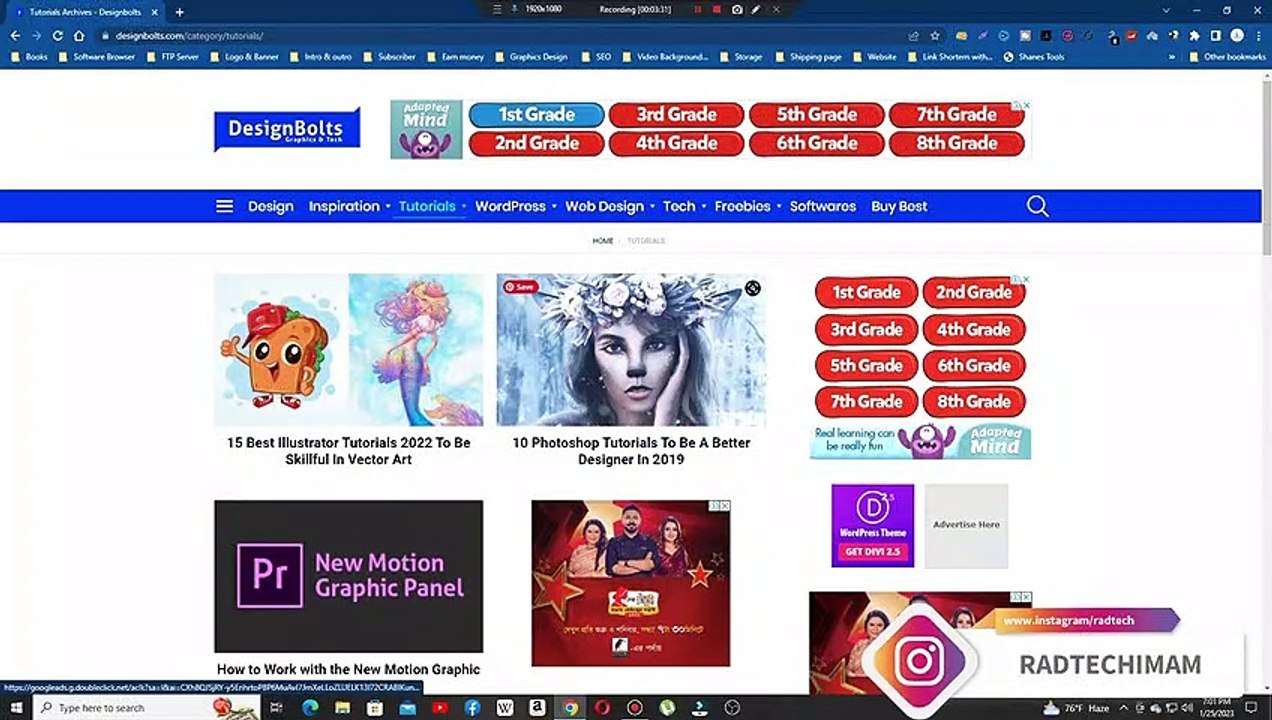Click the browser forward arrow
Screen dimensions: 1272x720
click(x=36, y=36)
